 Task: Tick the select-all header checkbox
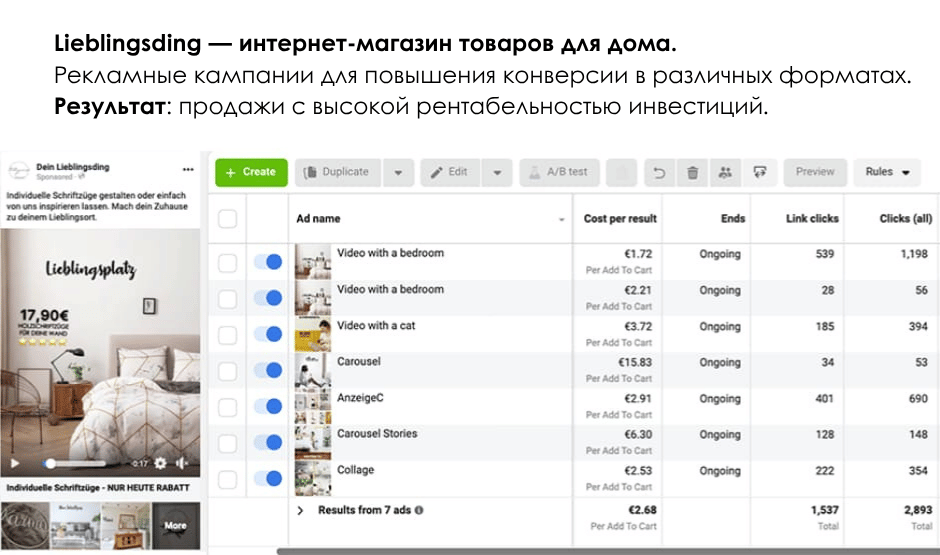pos(227,219)
